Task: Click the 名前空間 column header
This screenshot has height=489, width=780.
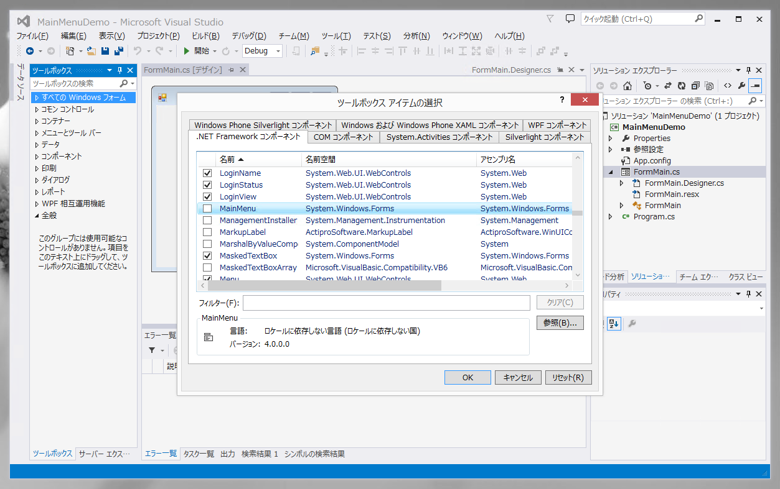Action: (389, 160)
